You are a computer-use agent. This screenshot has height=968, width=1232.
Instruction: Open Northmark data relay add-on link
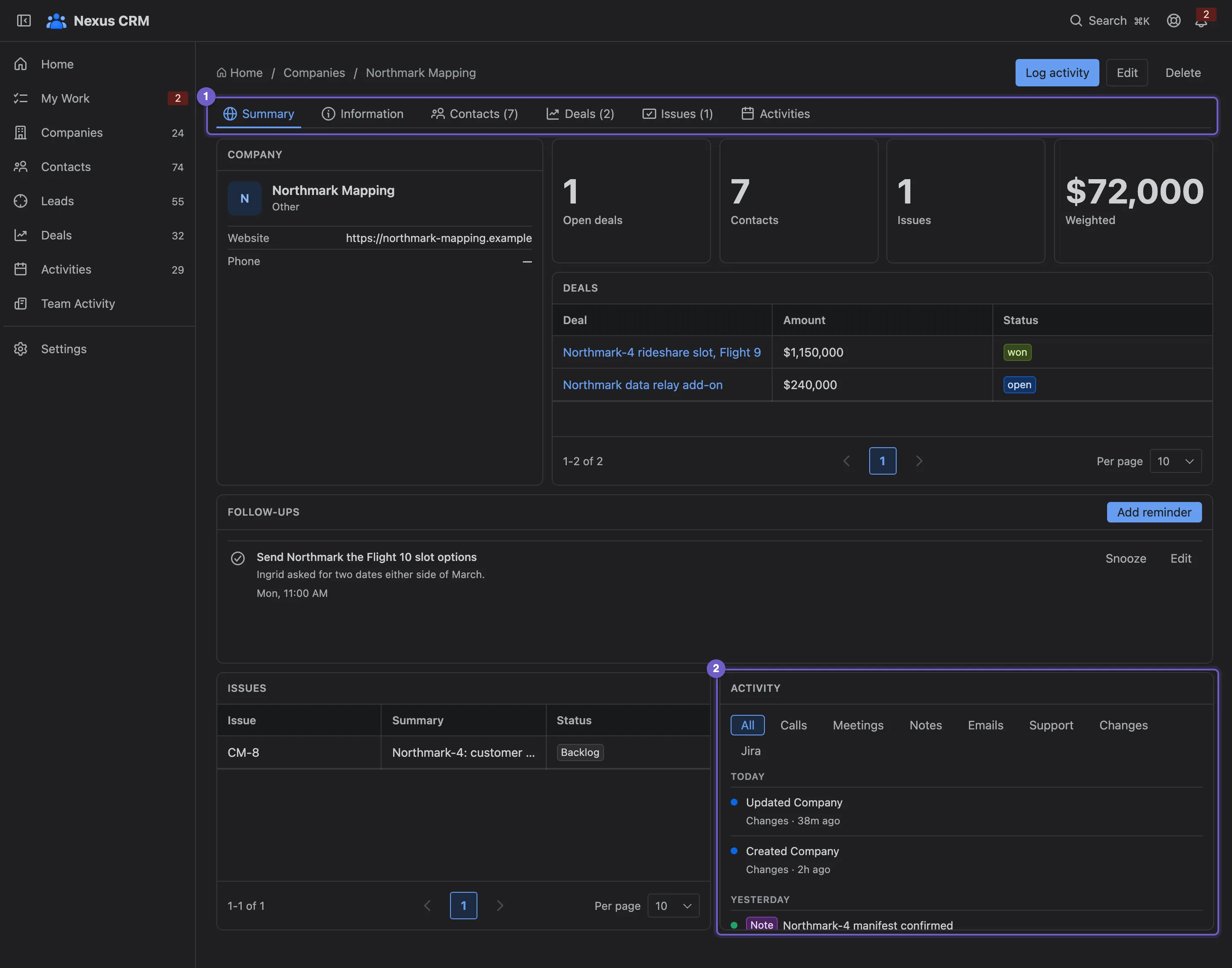point(643,385)
